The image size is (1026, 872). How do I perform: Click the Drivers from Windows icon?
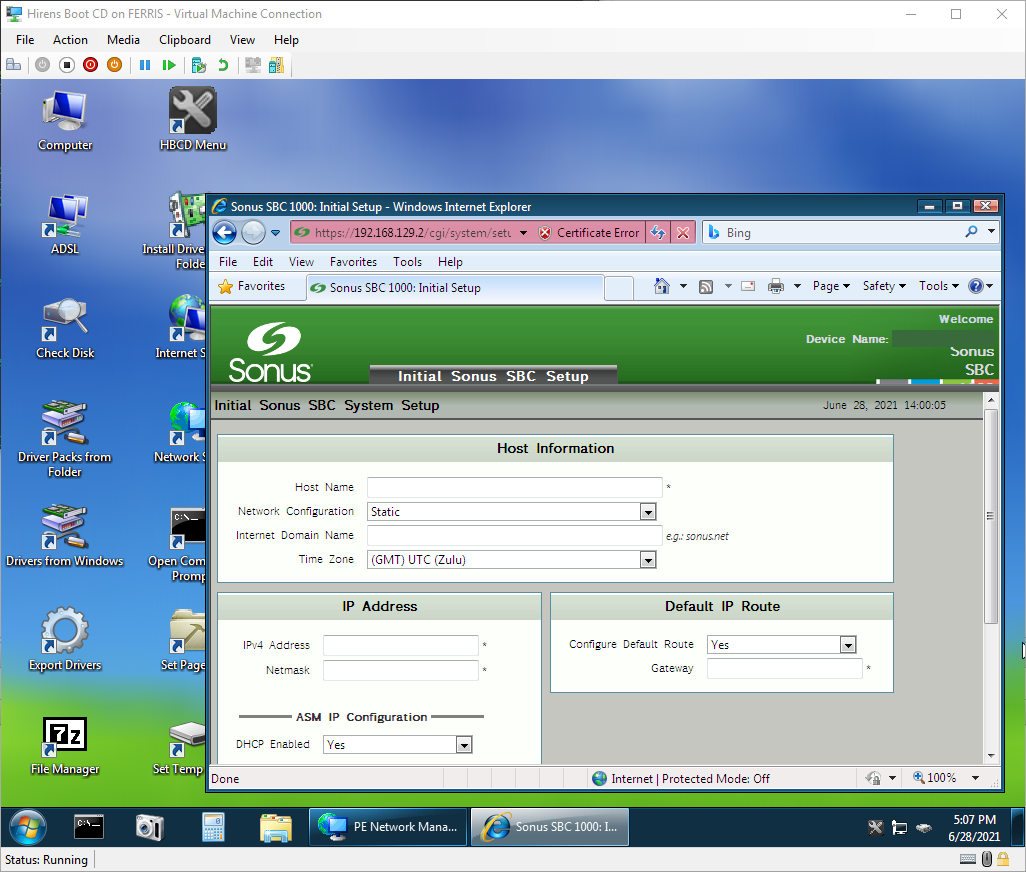tap(65, 536)
